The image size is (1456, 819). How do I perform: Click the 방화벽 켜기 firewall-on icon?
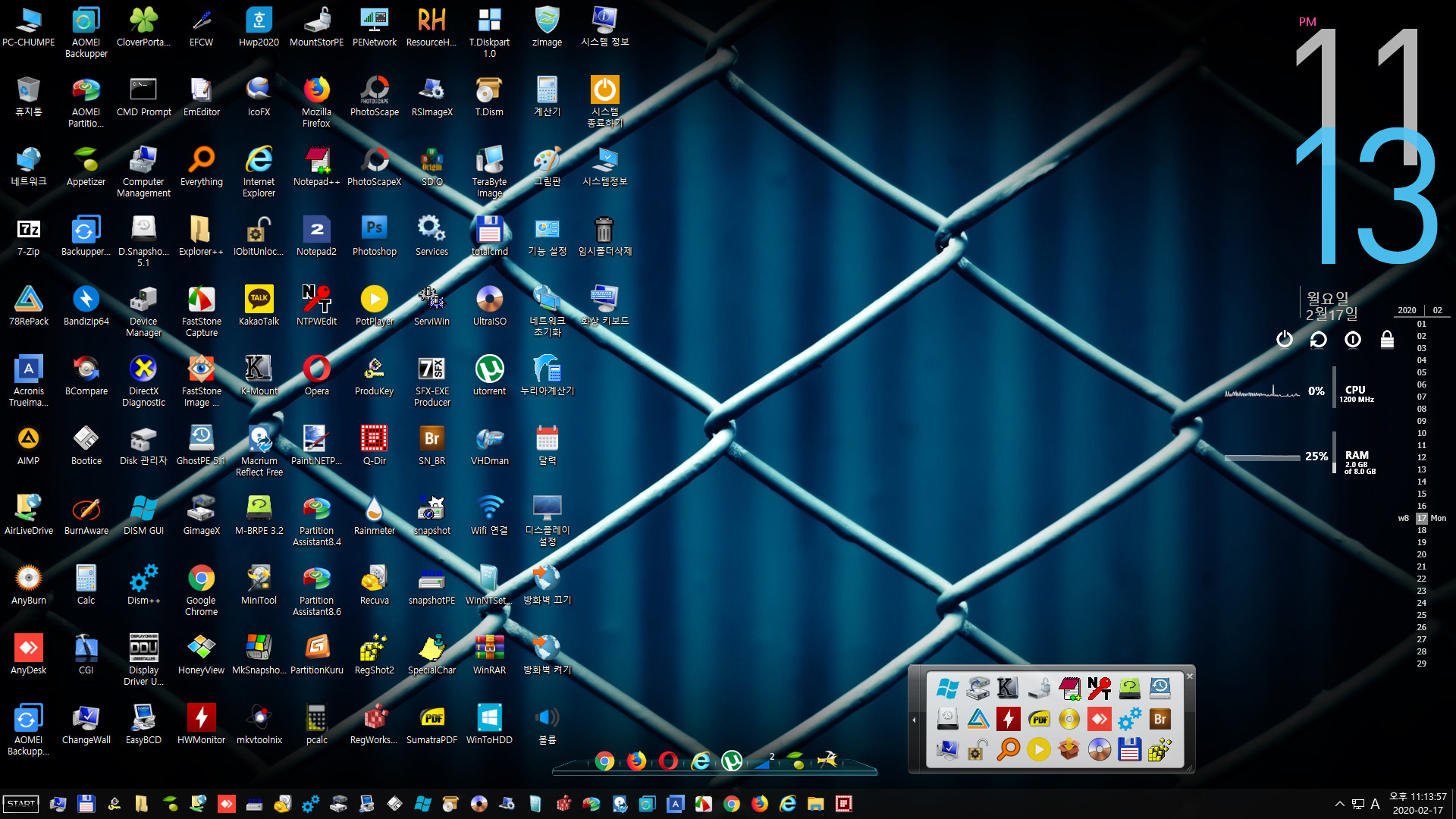547,655
